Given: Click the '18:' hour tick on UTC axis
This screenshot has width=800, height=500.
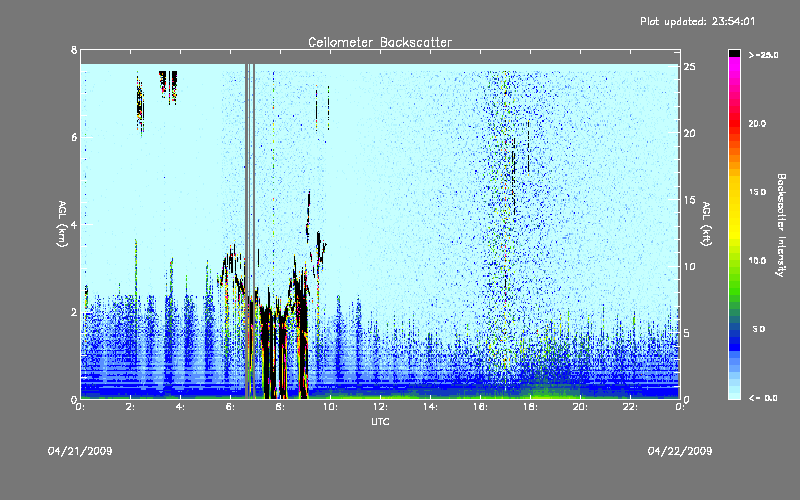Looking at the screenshot, I should click(x=530, y=407).
